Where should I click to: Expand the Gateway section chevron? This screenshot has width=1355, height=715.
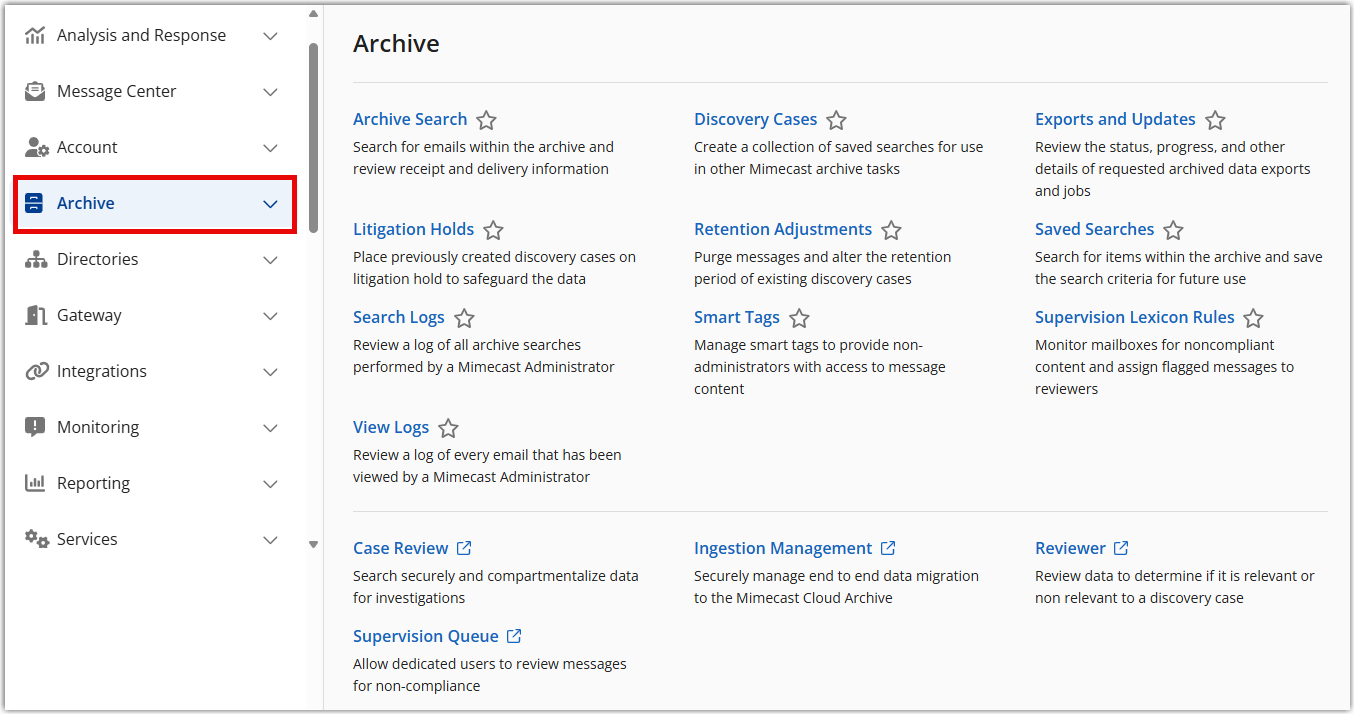click(x=270, y=316)
